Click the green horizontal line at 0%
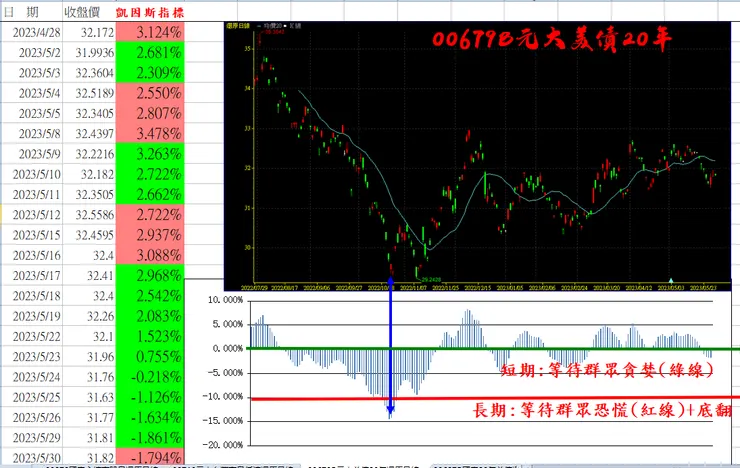Viewport: 740px width, 468px height. (493, 349)
